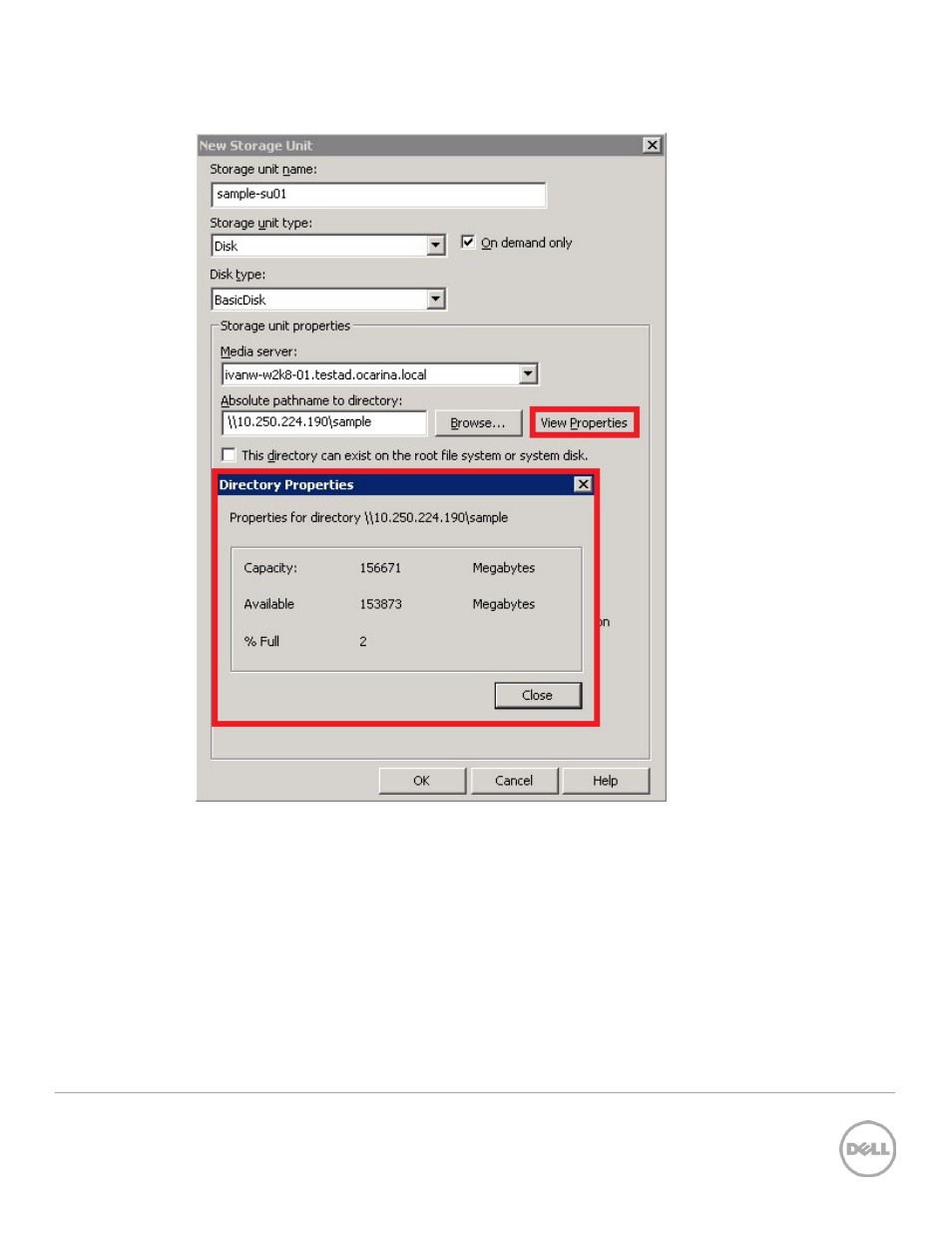Click the Available label

click(x=269, y=604)
